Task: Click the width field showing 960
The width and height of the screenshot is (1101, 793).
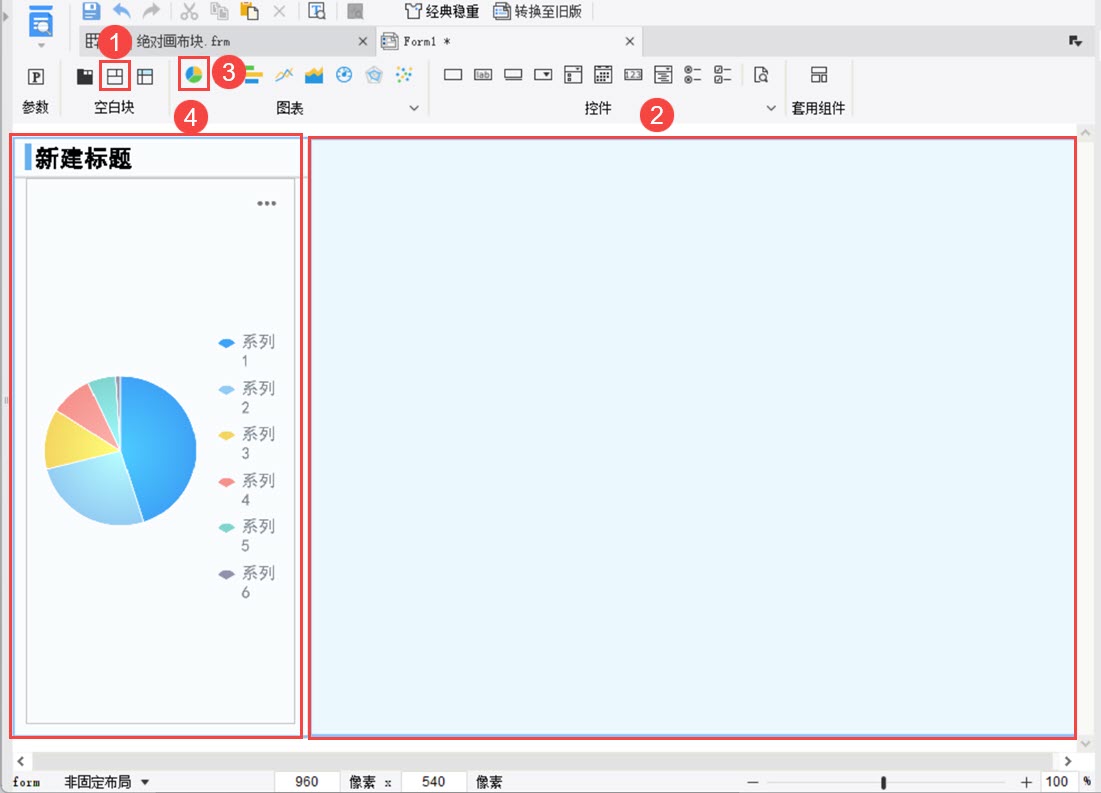Action: click(306, 782)
